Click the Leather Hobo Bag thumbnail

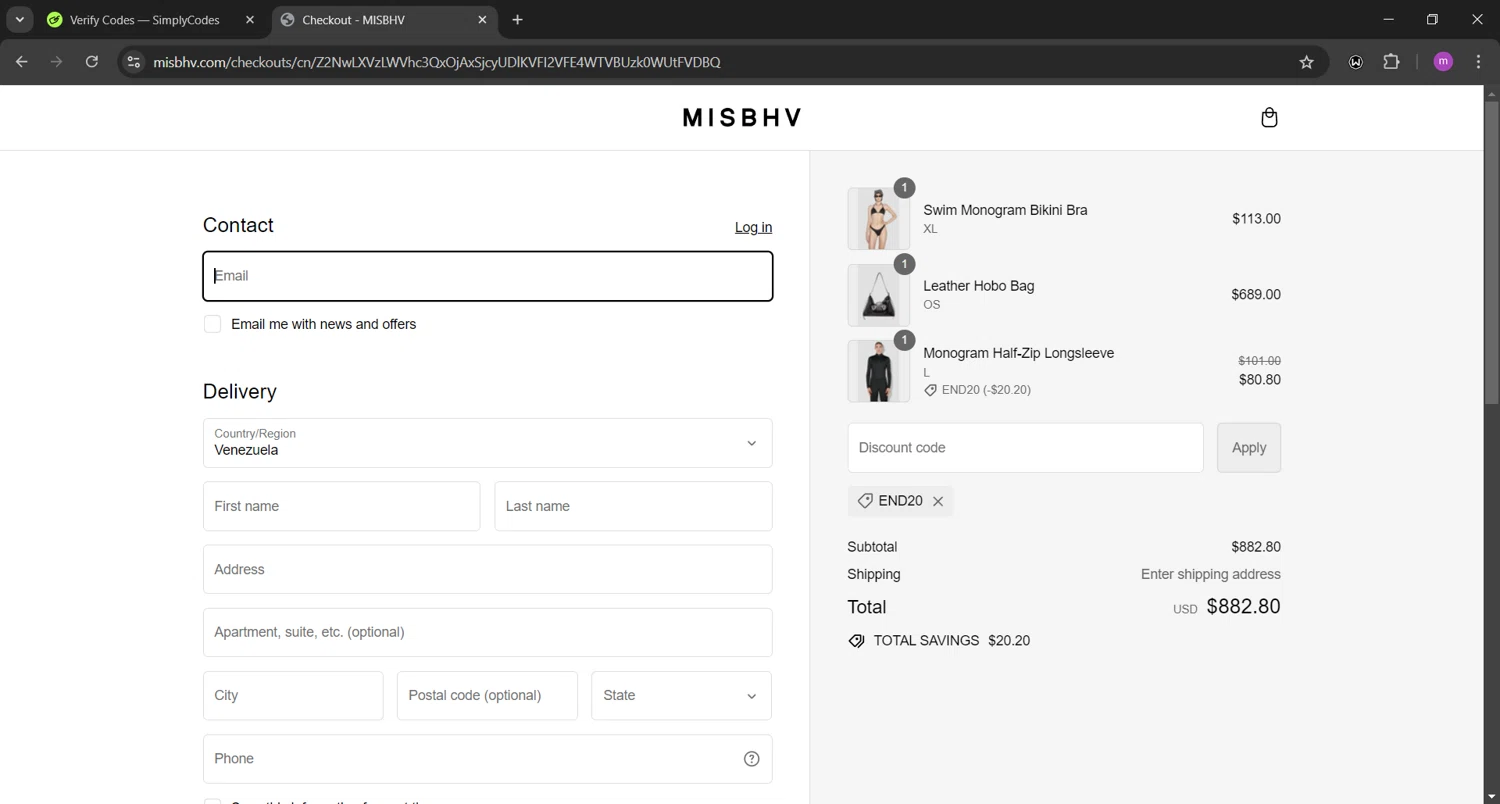pyautogui.click(x=878, y=295)
